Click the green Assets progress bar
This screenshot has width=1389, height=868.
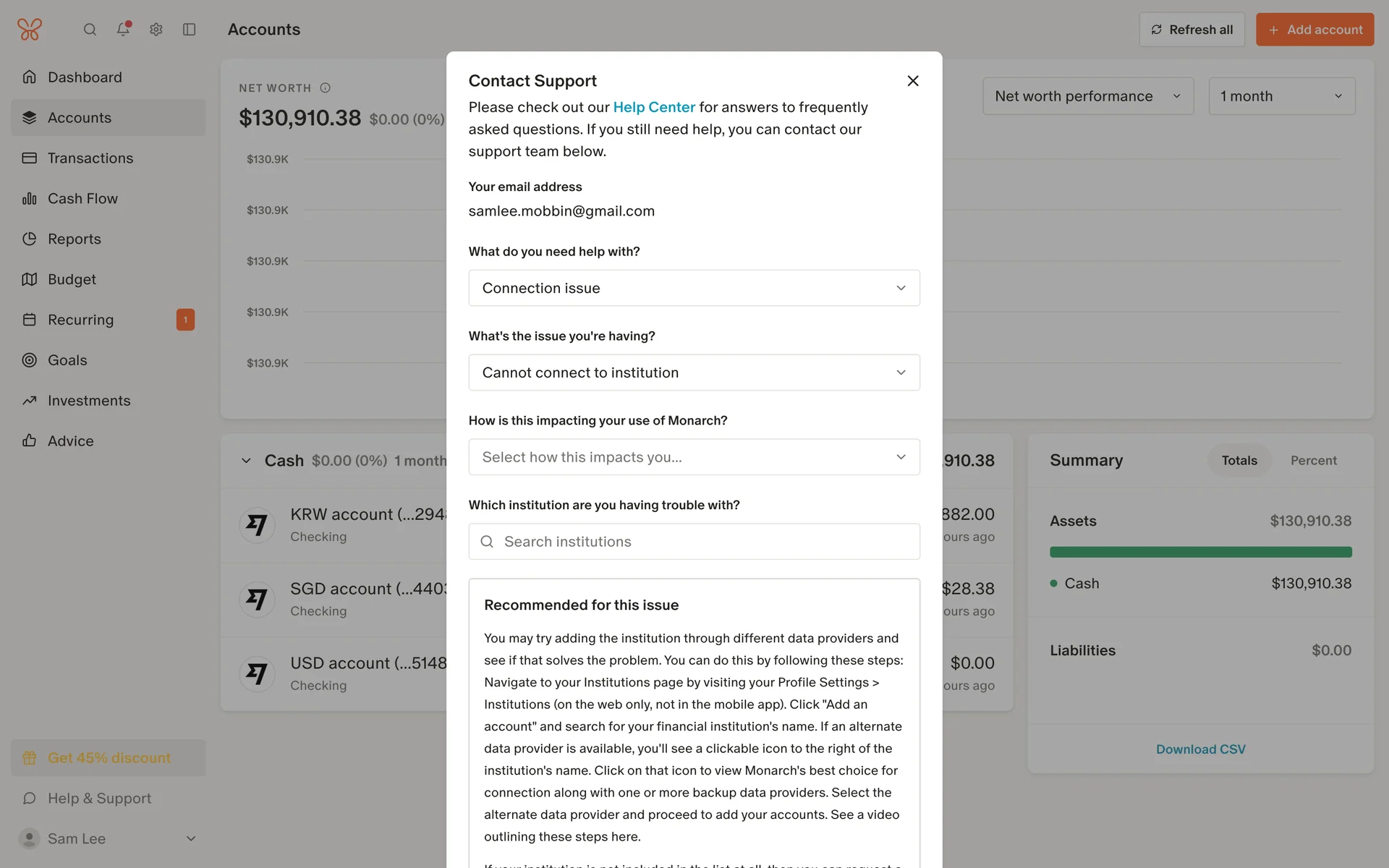[x=1200, y=552]
